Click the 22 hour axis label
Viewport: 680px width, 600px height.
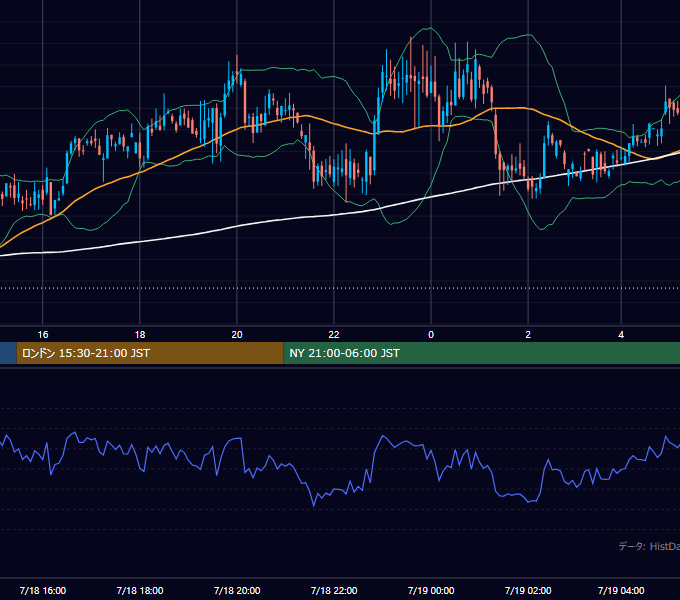pyautogui.click(x=334, y=335)
